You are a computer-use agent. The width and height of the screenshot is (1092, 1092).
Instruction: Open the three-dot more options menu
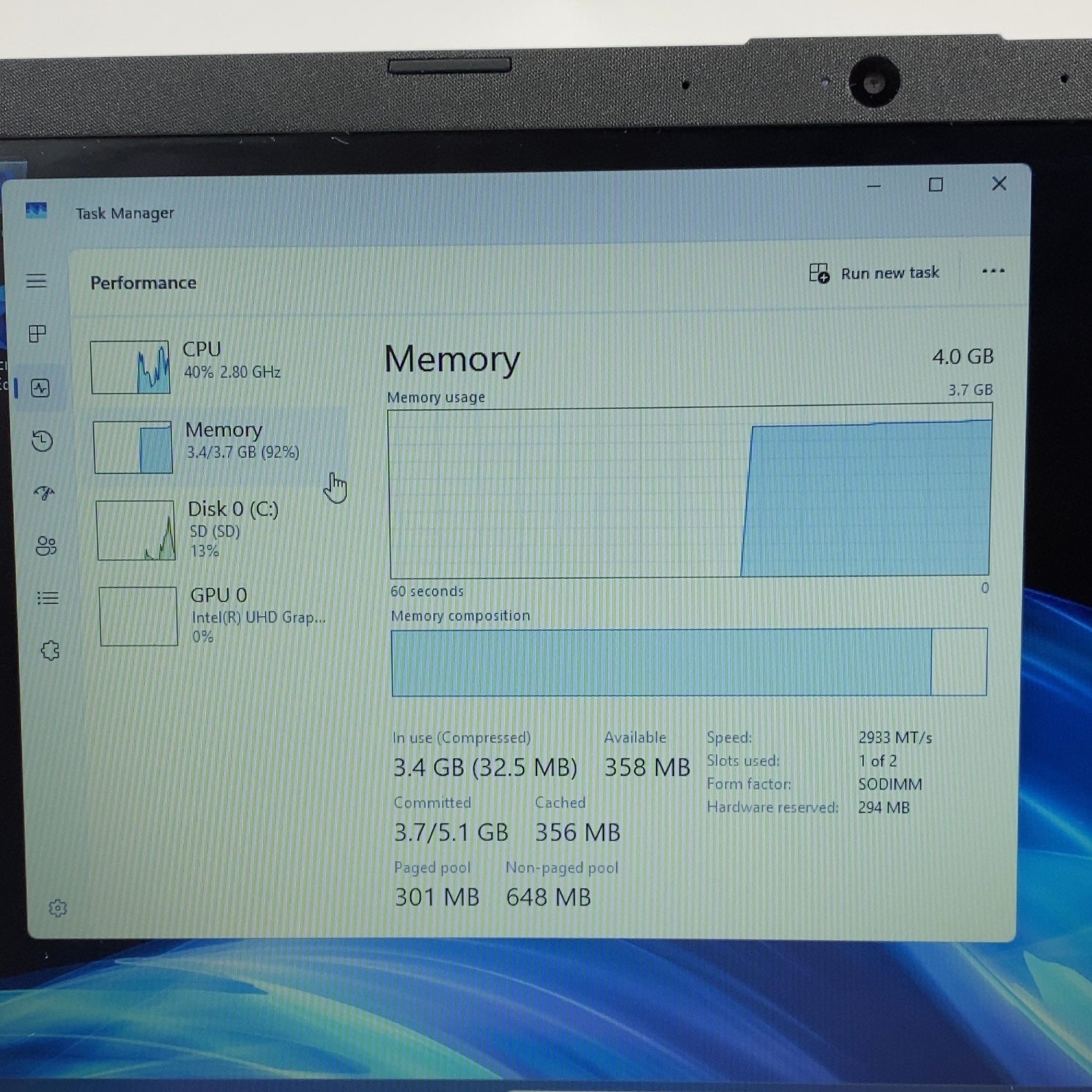(x=993, y=271)
